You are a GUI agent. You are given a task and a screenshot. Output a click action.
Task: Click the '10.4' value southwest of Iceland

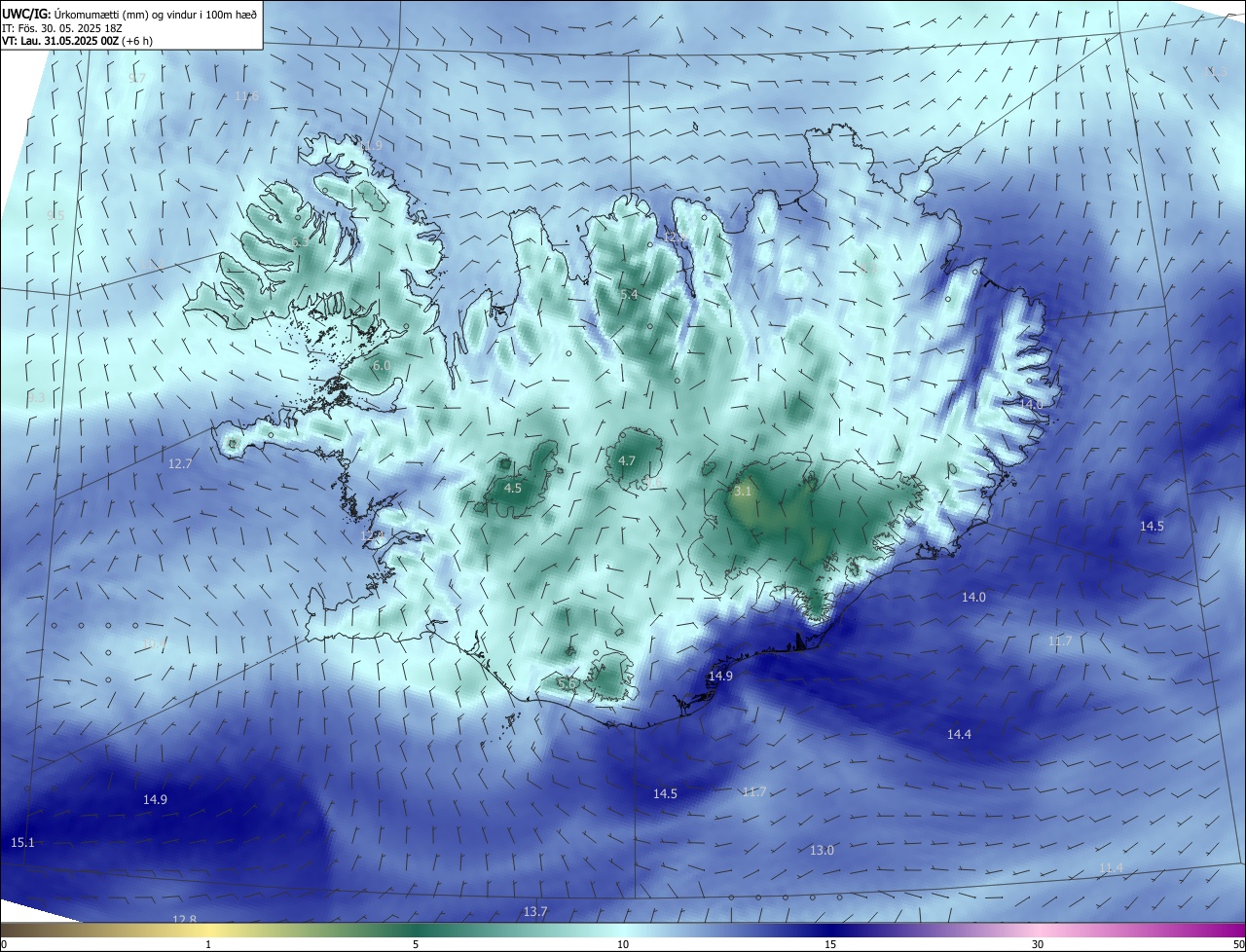point(153,643)
